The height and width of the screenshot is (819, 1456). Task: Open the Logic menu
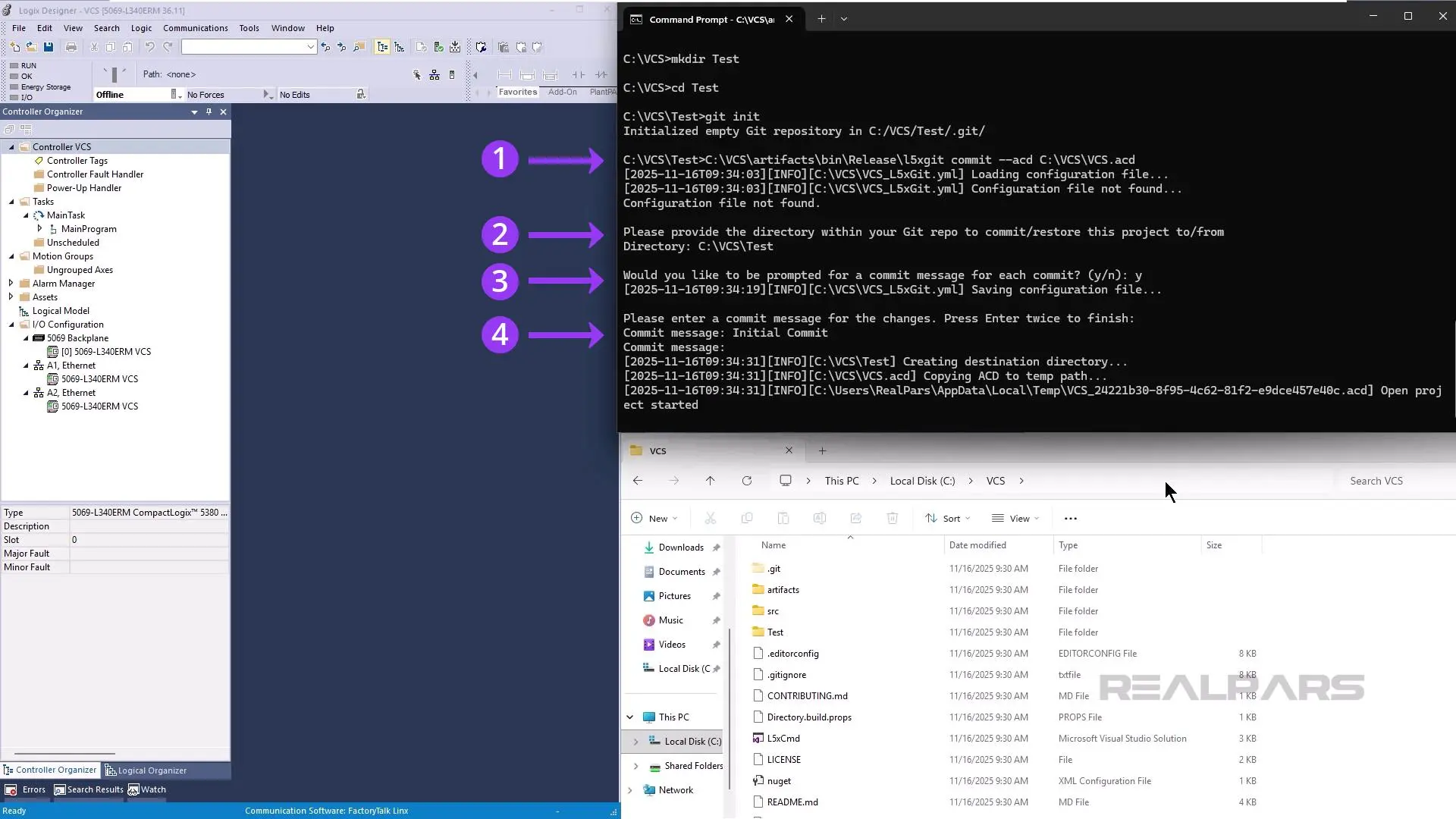click(140, 28)
